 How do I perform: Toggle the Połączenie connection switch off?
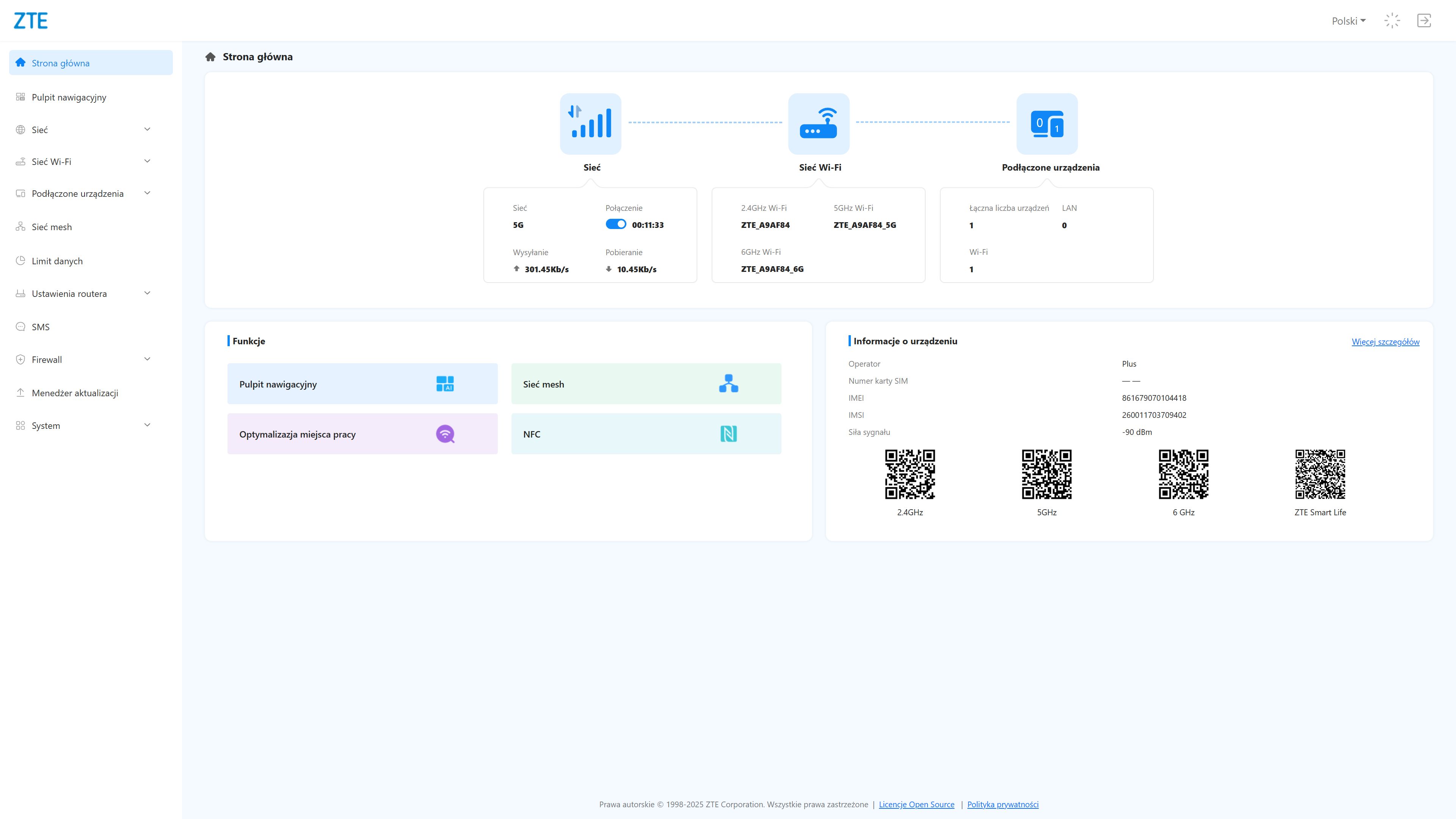(615, 224)
